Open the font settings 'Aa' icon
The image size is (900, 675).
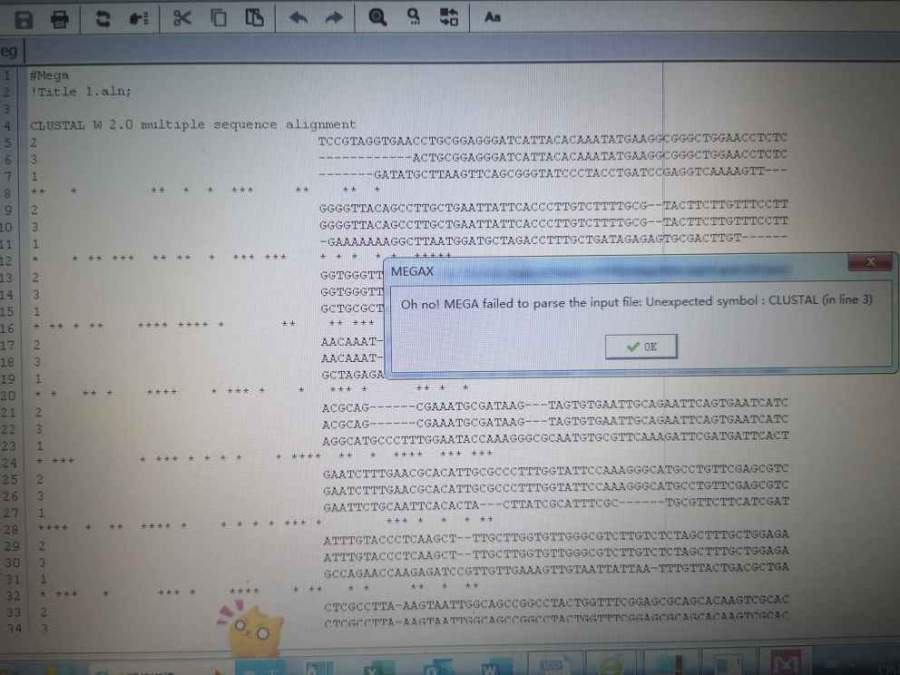(x=492, y=18)
